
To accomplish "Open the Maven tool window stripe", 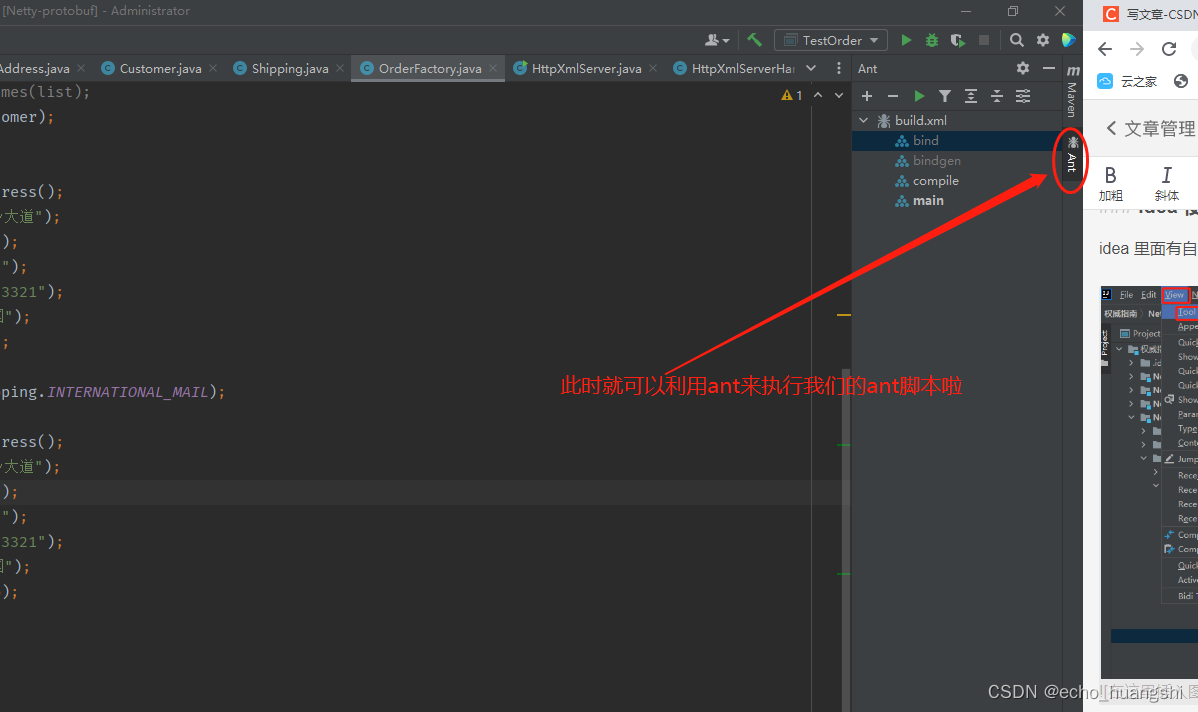I will 1072,91.
